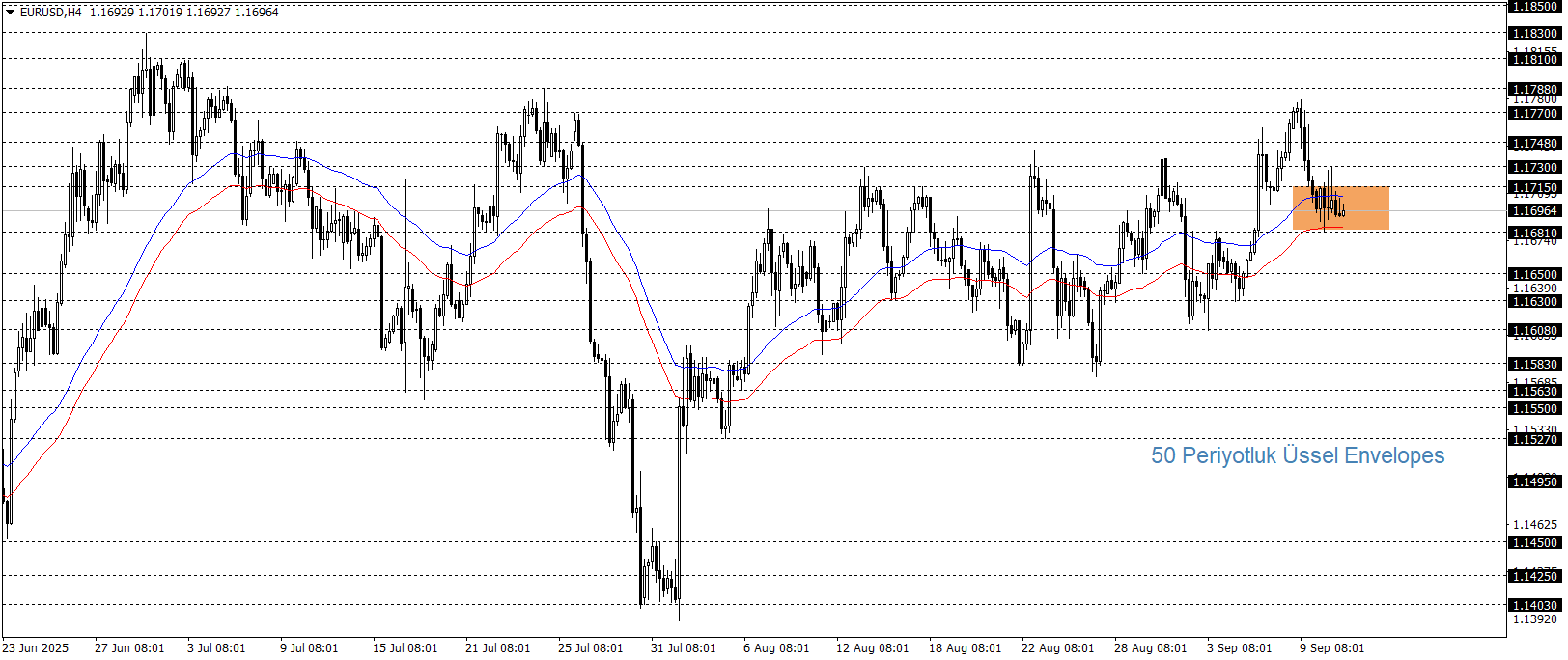Click the 1.15270 price level label
1568x660 pixels.
pos(1534,439)
